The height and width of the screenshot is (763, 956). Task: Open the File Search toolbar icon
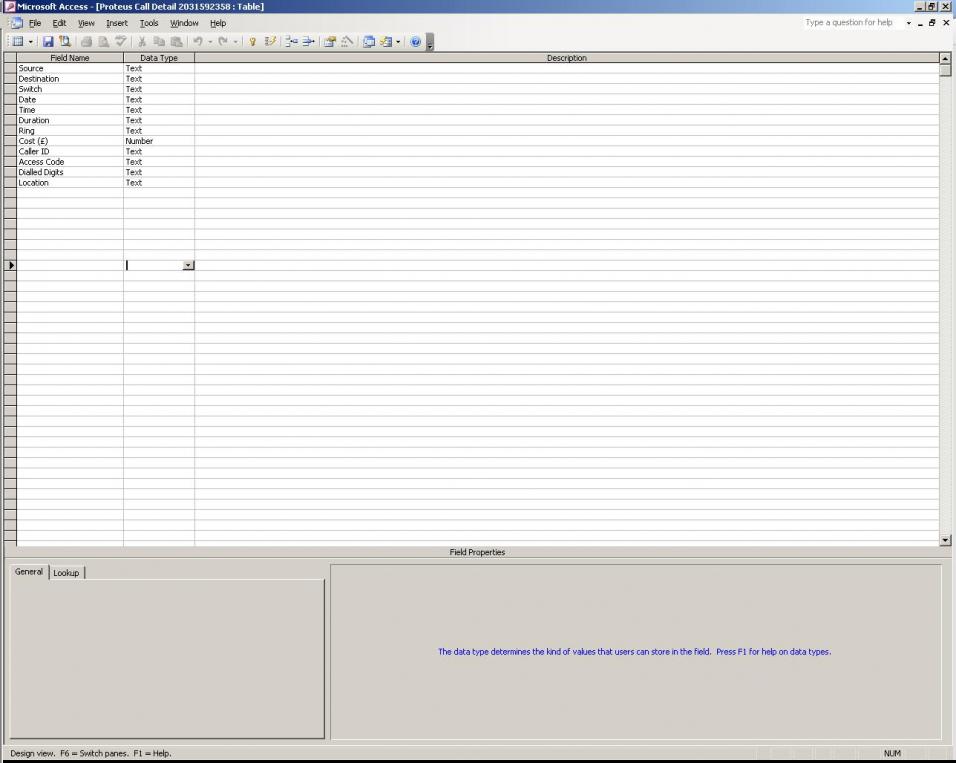[65, 41]
